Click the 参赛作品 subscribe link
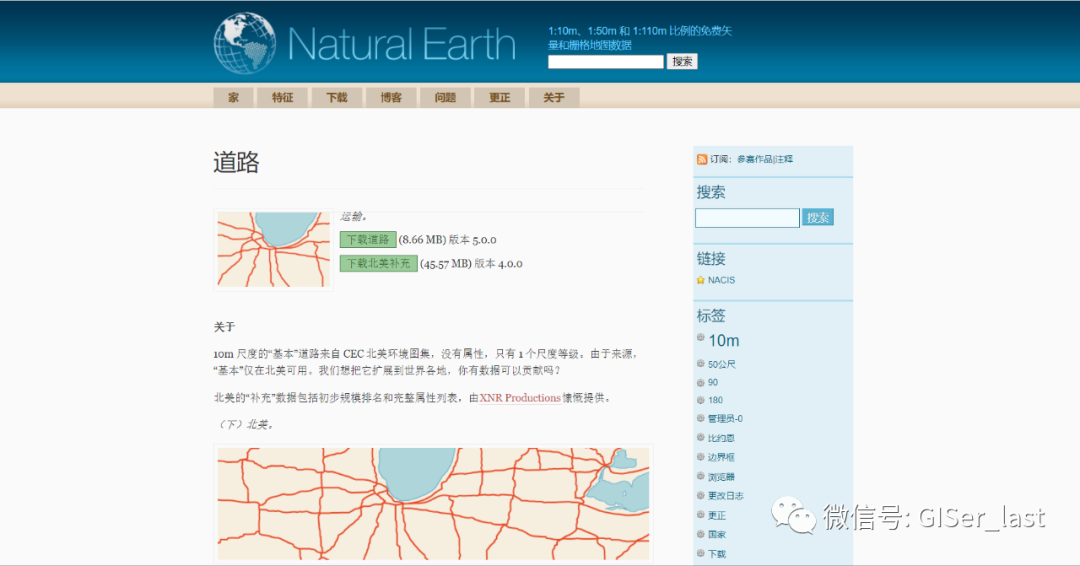1080x566 pixels. click(x=754, y=159)
